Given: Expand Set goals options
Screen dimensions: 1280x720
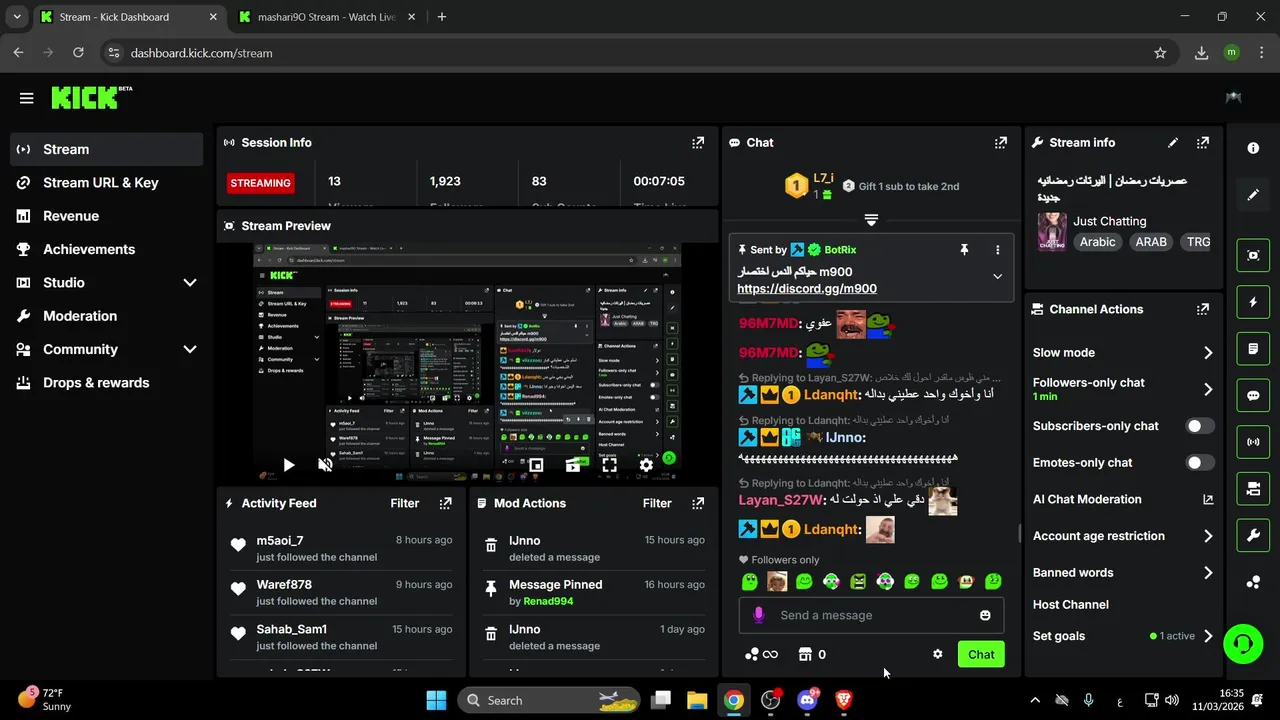Looking at the screenshot, I should [x=1123, y=636].
